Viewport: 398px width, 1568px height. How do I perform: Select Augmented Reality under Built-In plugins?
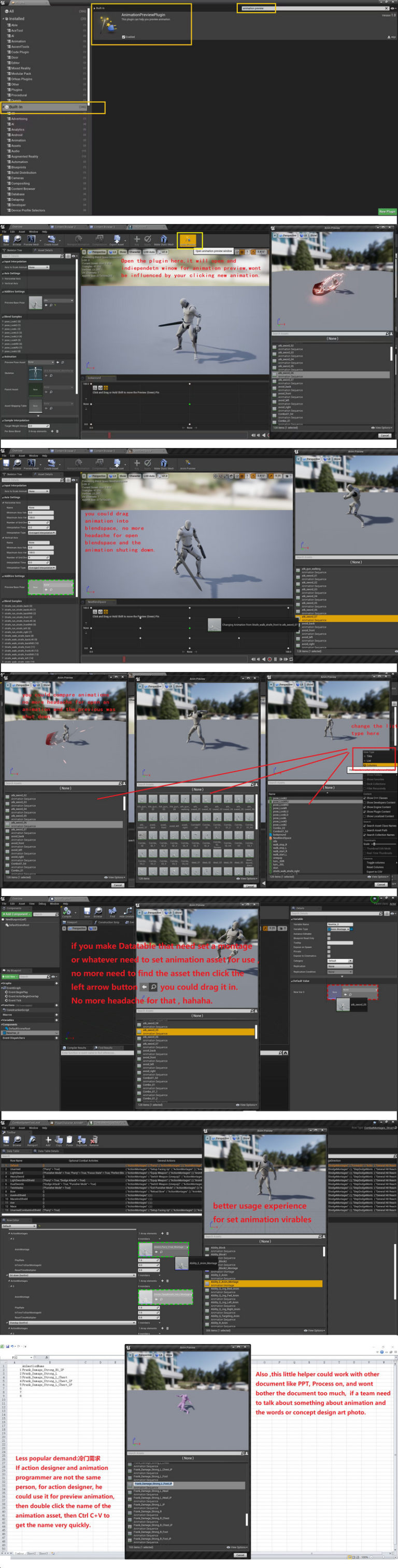pyautogui.click(x=24, y=157)
